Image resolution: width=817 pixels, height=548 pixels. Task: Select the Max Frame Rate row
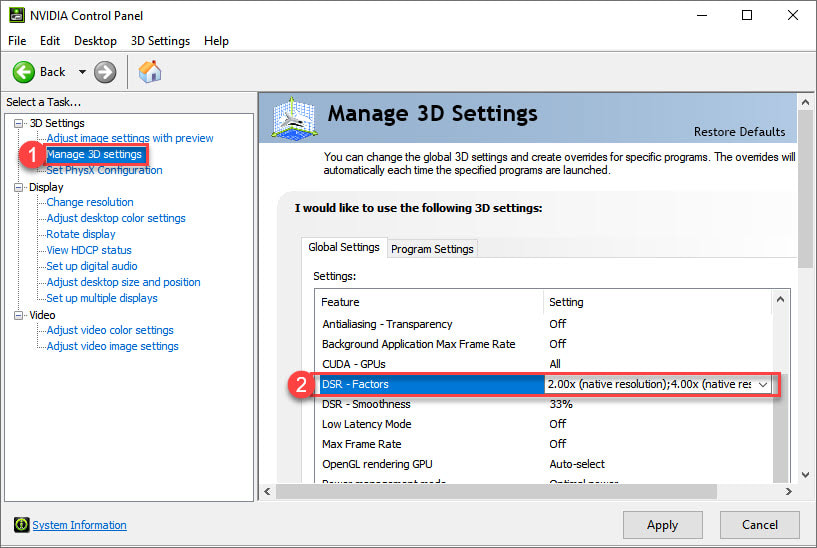pos(543,444)
